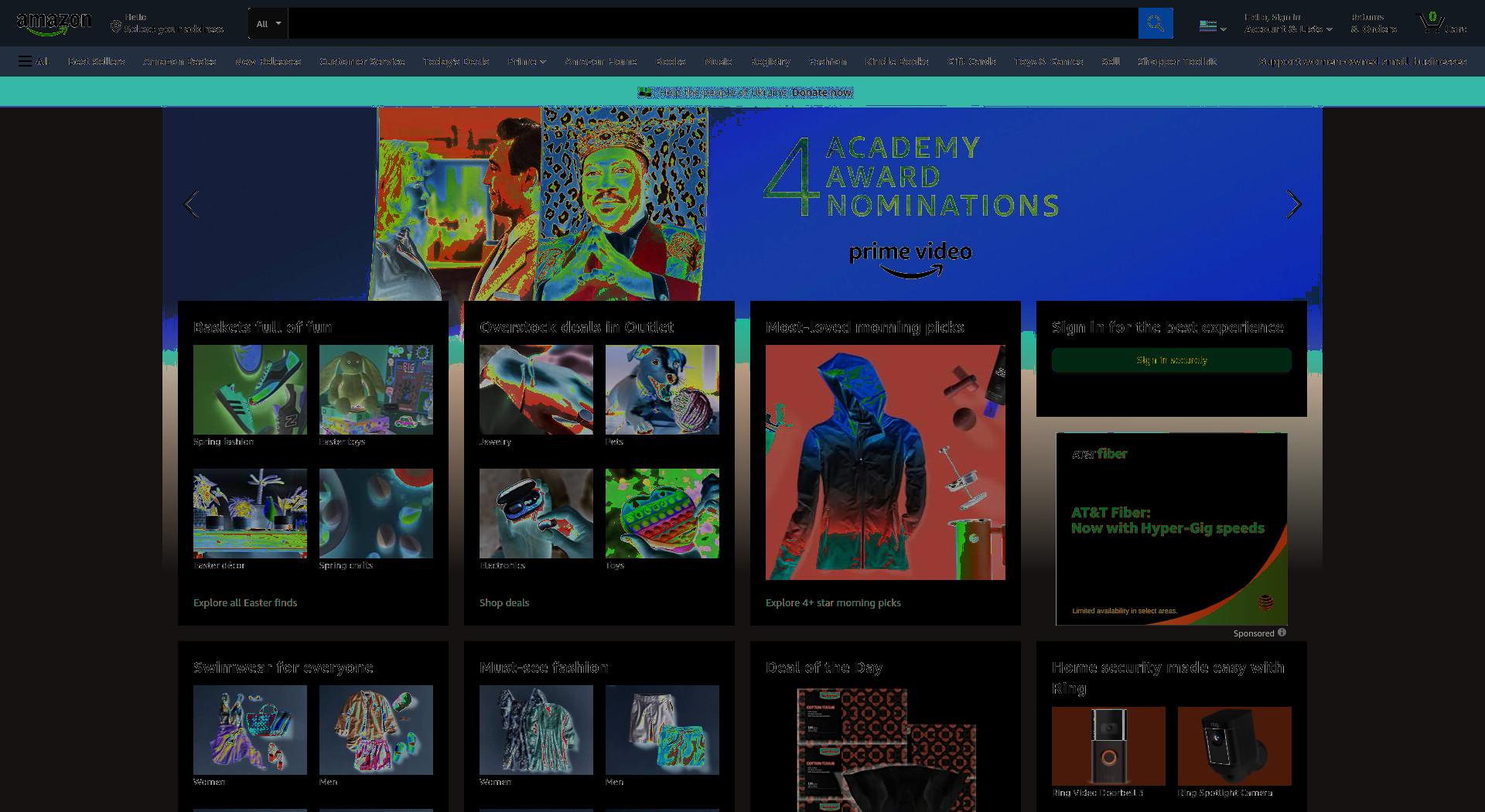This screenshot has height=812, width=1485.
Task: Open Ring Video Doorbell 3 thumbnail
Action: pos(1108,746)
